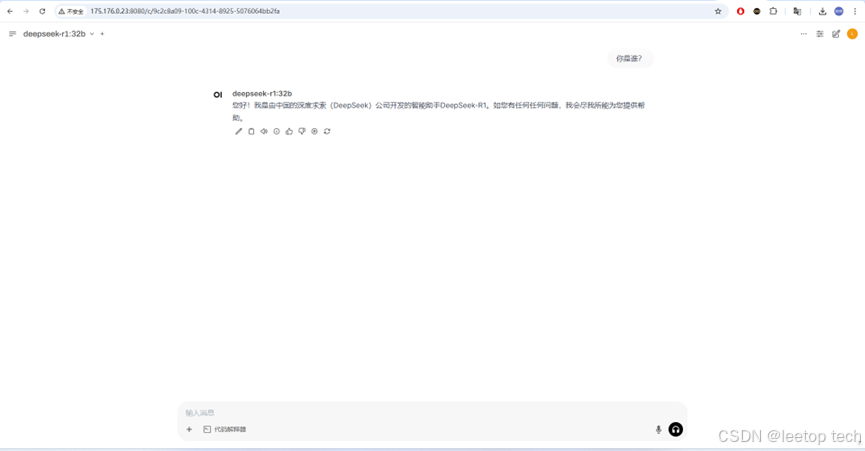Reload the page
This screenshot has height=451, width=865.
click(42, 11)
